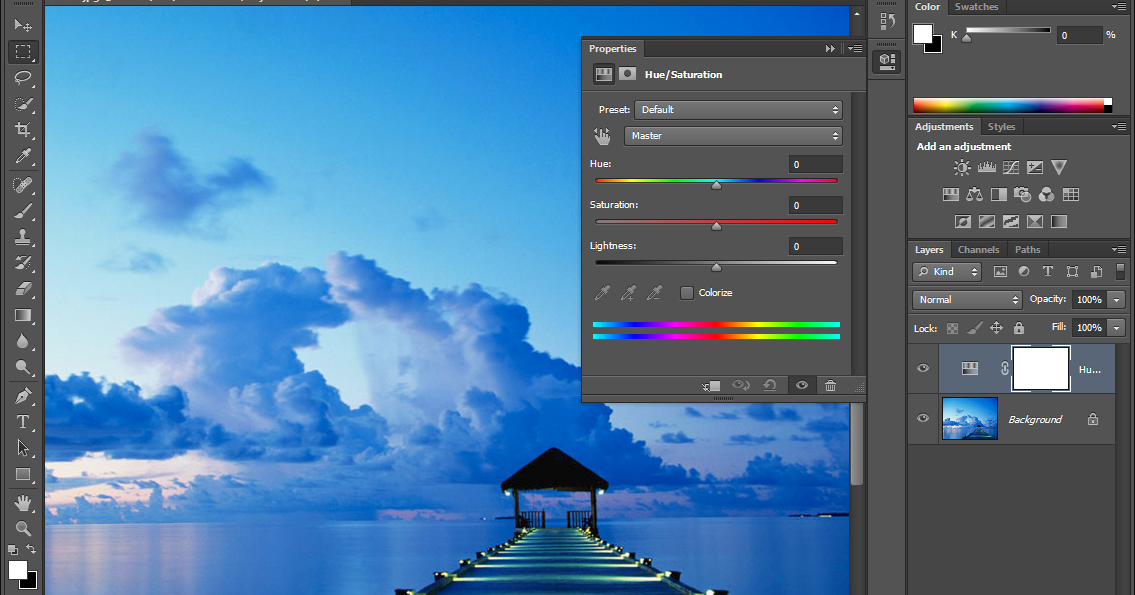Add a Black & White adjustment
Viewport: 1135px width, 595px height.
click(998, 195)
